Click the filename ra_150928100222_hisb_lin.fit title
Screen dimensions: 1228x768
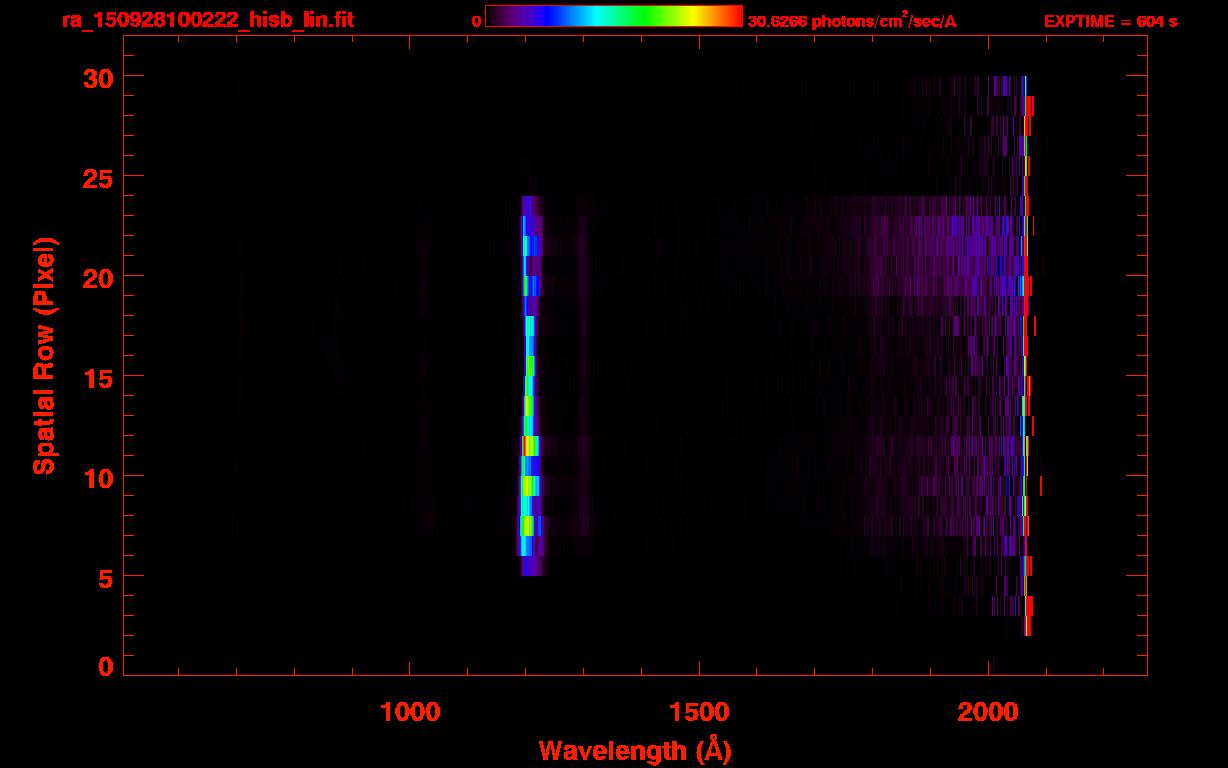pos(206,19)
